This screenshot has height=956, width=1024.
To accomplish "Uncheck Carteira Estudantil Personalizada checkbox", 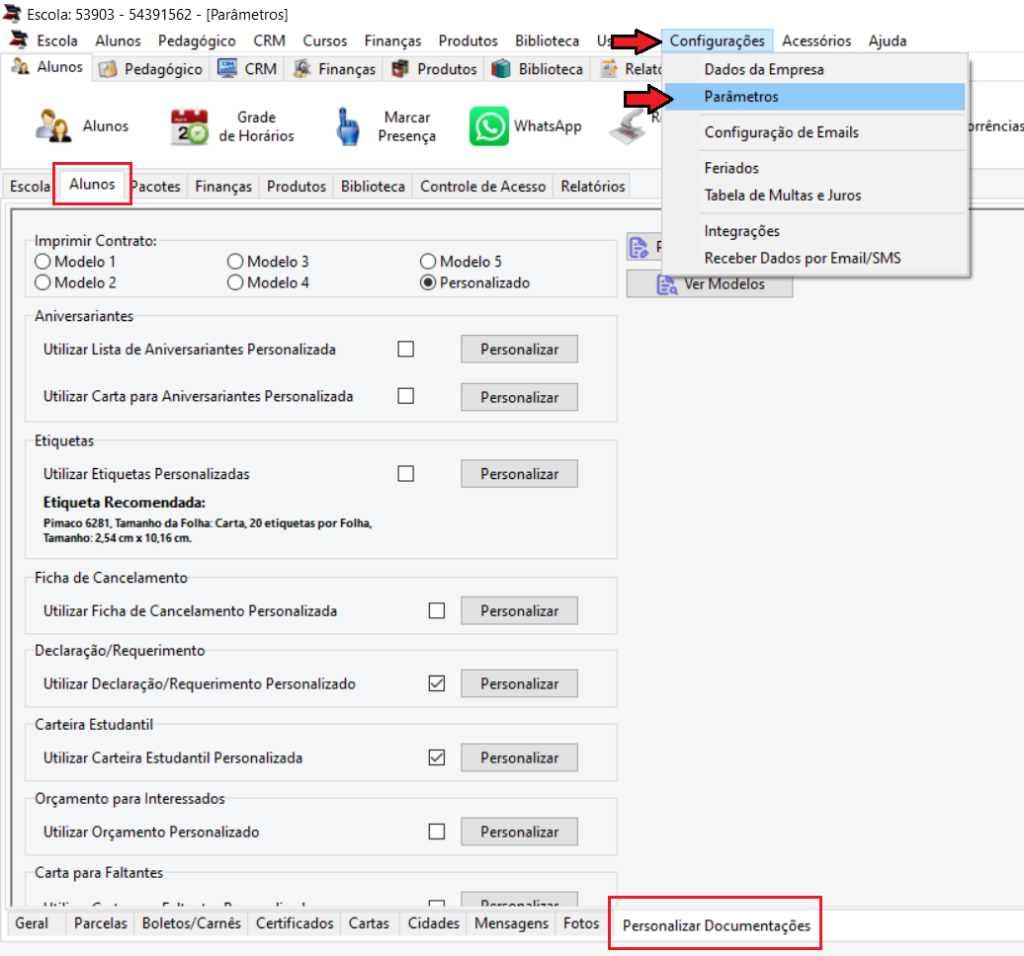I will [437, 757].
